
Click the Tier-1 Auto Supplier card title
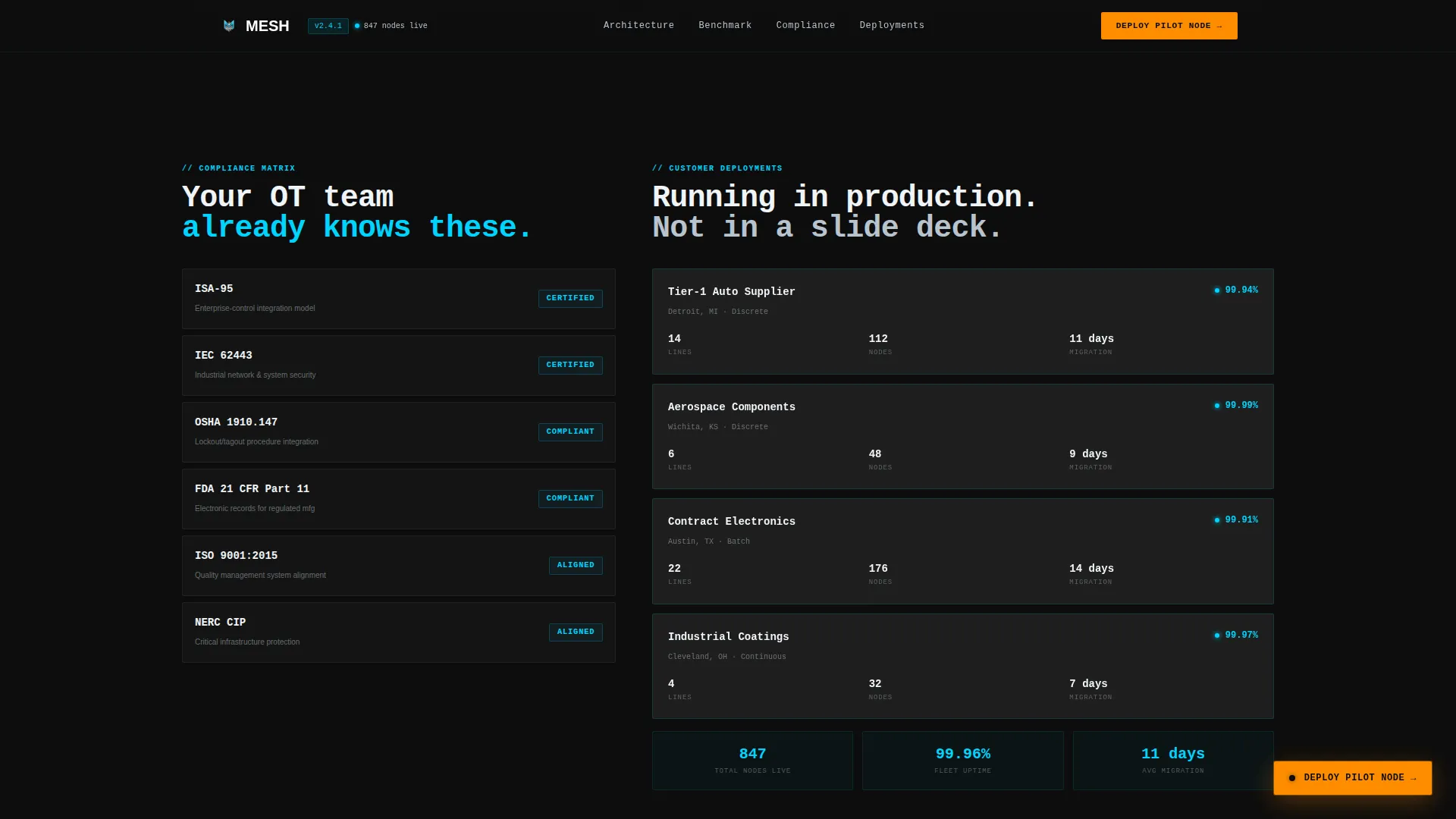coord(731,292)
